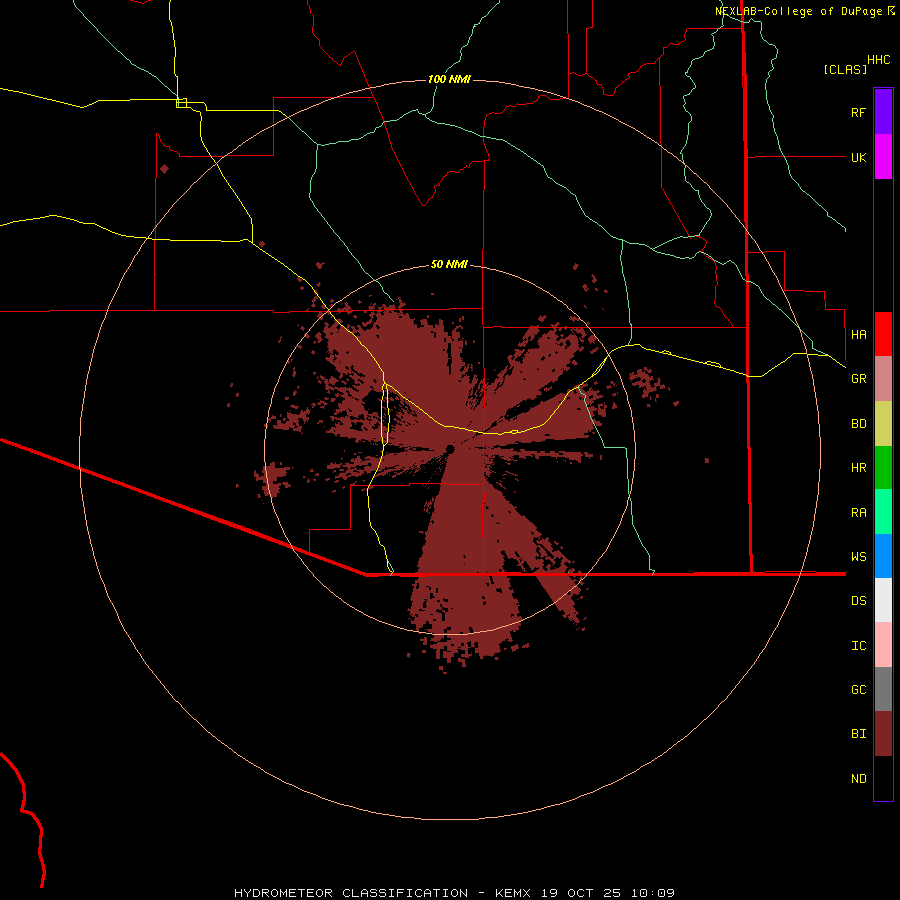Click the radar site center dot

coord(450,448)
